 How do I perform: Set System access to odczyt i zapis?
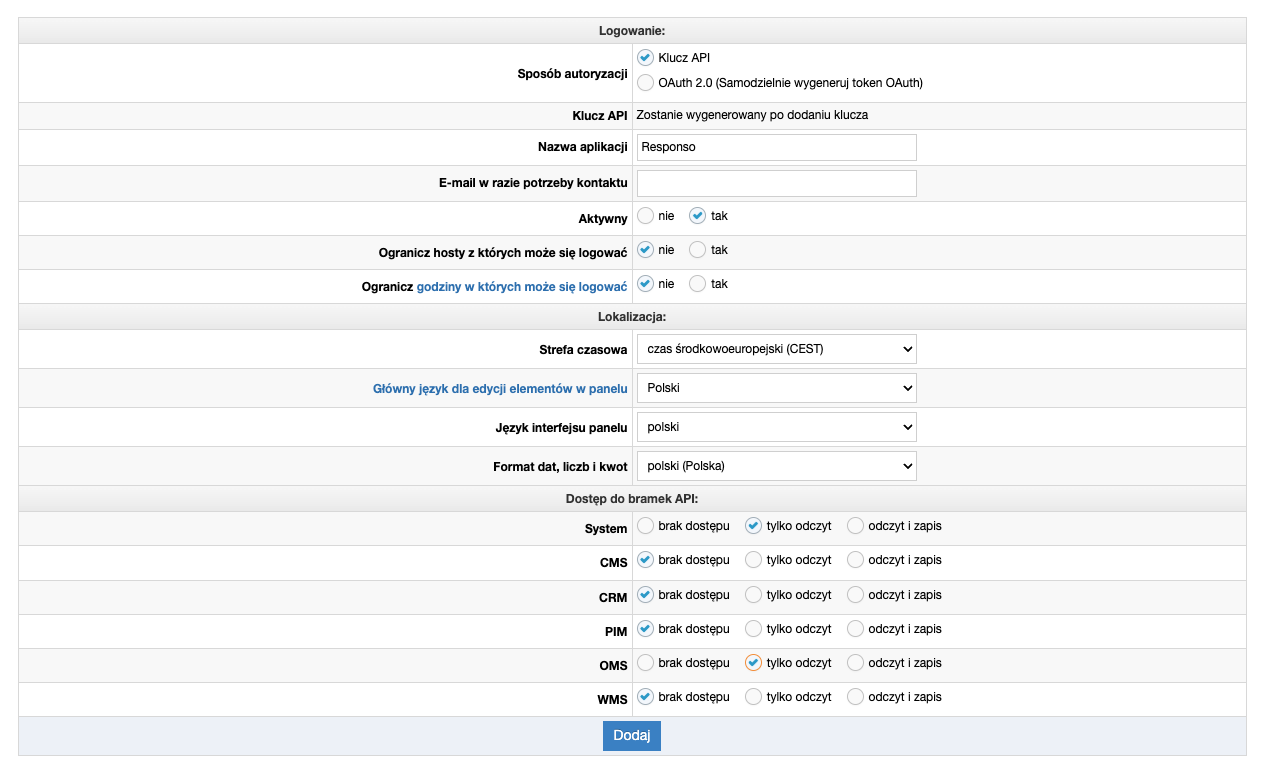click(x=856, y=526)
